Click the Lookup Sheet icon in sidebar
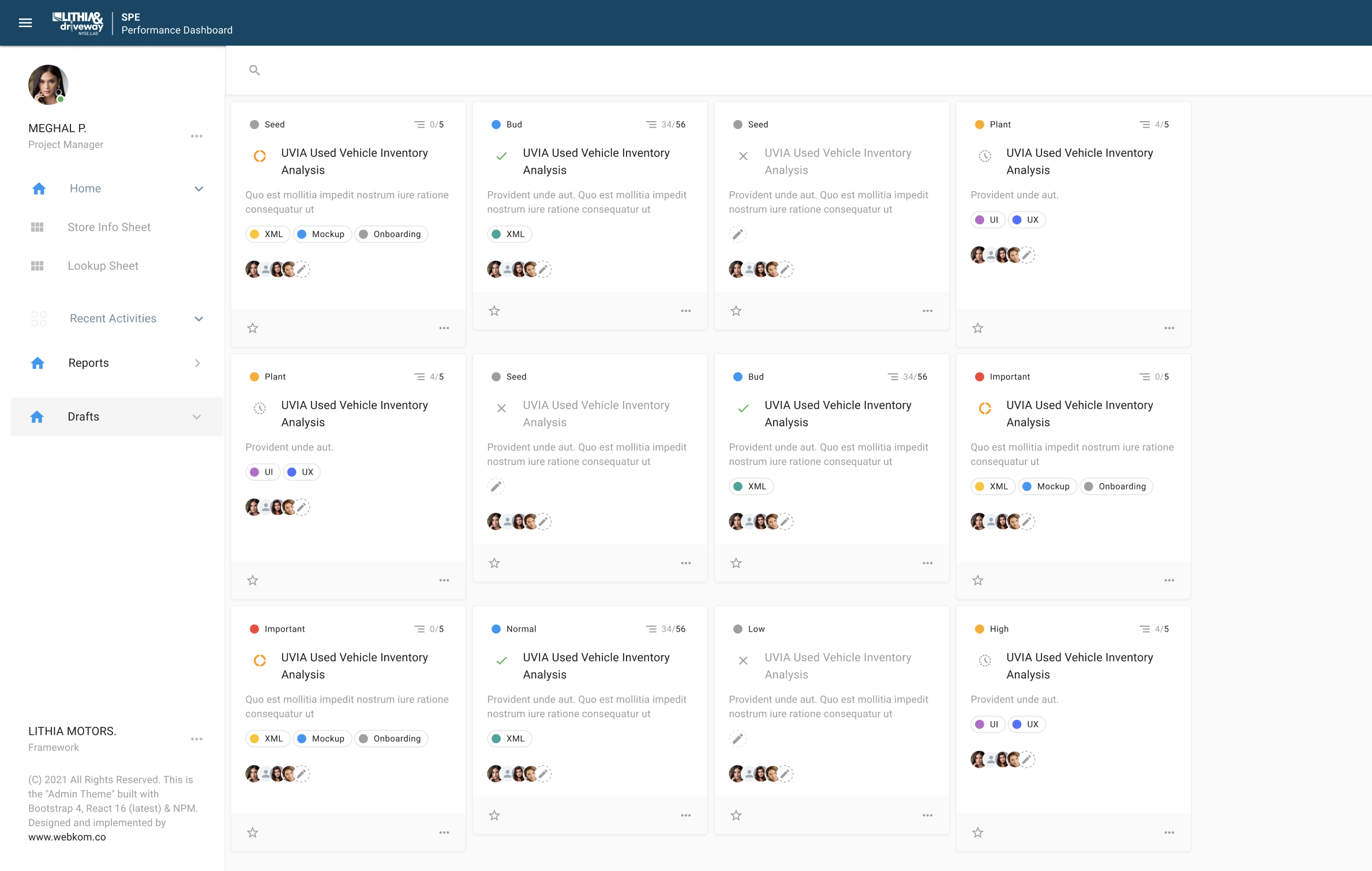The height and width of the screenshot is (871, 1372). [38, 265]
